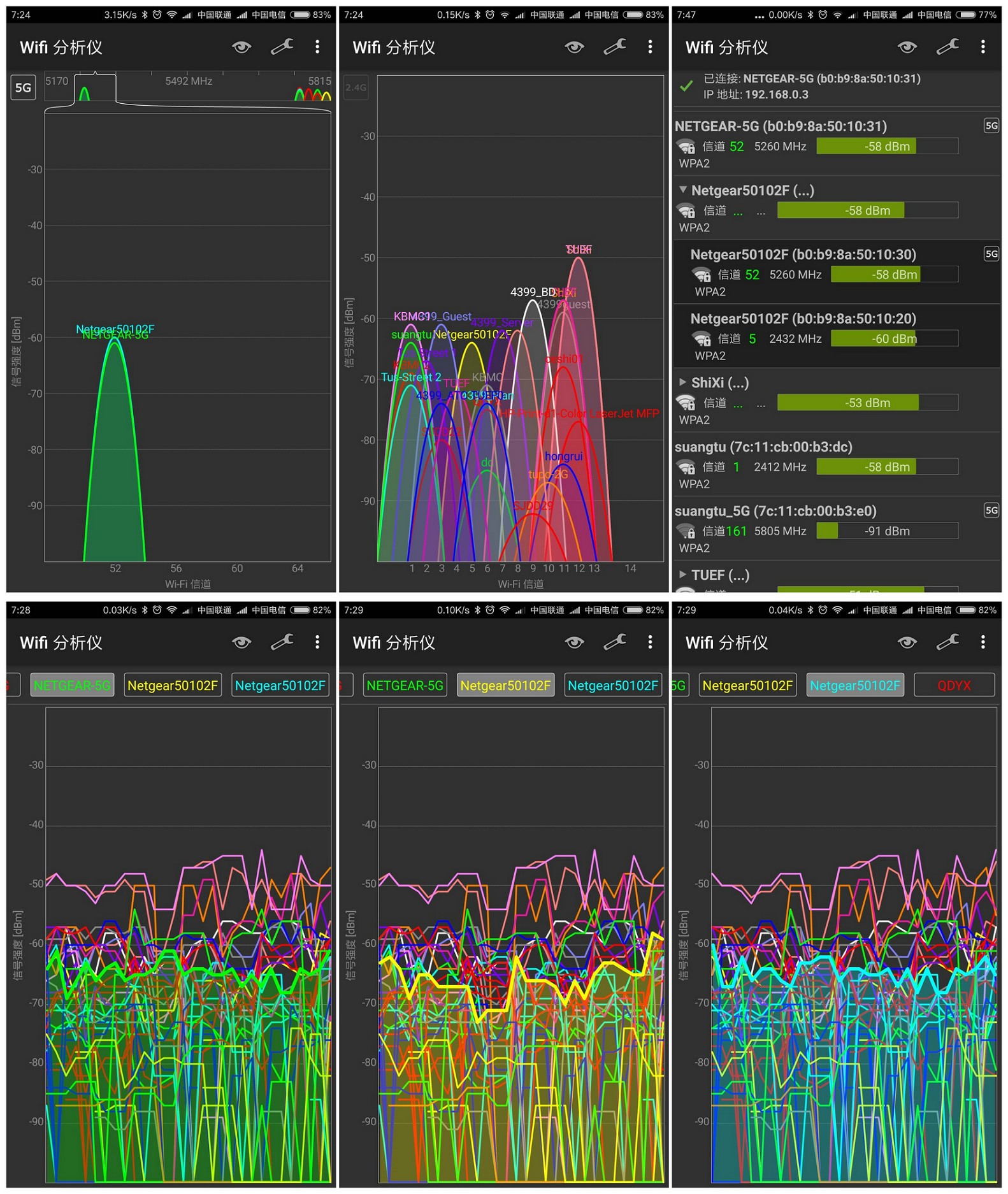This screenshot has width=1008, height=1194.
Task: Tap eye icon on yellow-highlighted time graph screen
Action: pos(574,642)
